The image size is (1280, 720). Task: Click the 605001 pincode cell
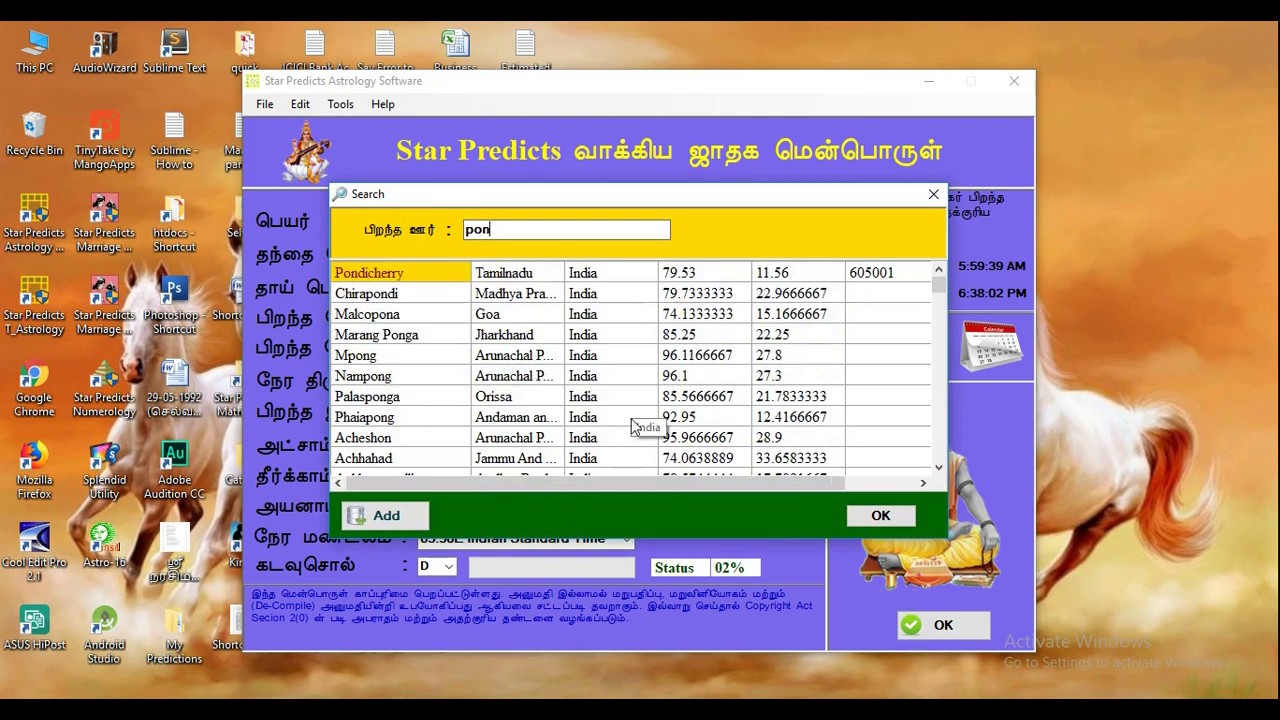point(888,273)
